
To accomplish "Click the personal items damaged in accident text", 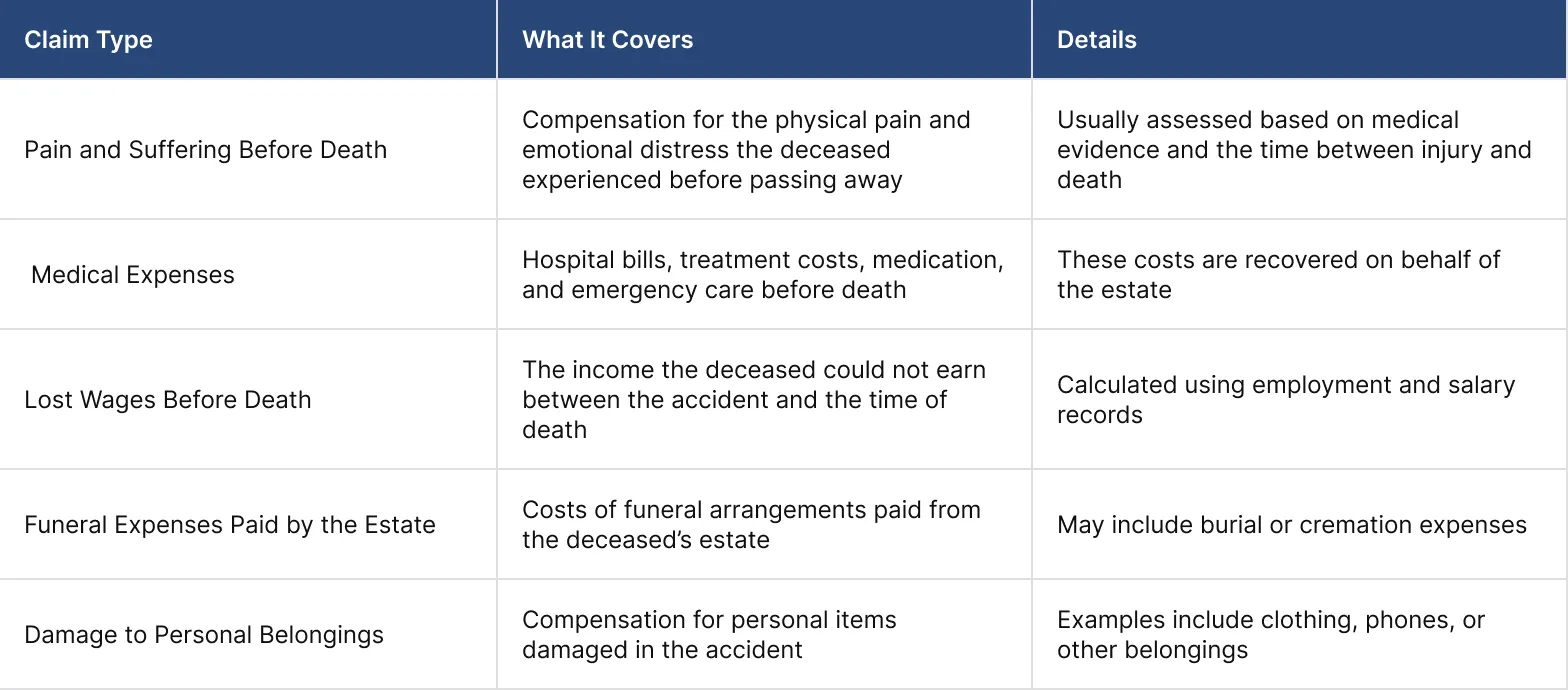I will tap(708, 635).
